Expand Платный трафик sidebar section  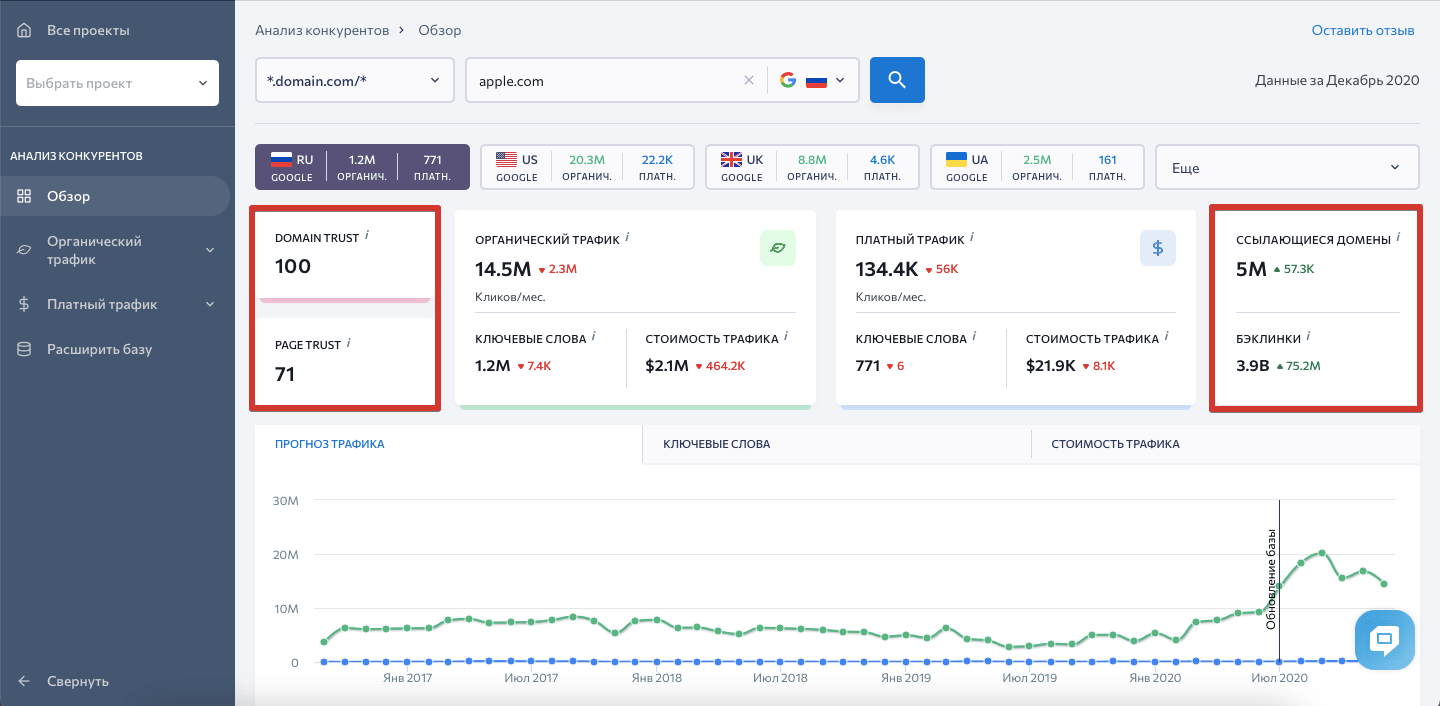[x=210, y=305]
